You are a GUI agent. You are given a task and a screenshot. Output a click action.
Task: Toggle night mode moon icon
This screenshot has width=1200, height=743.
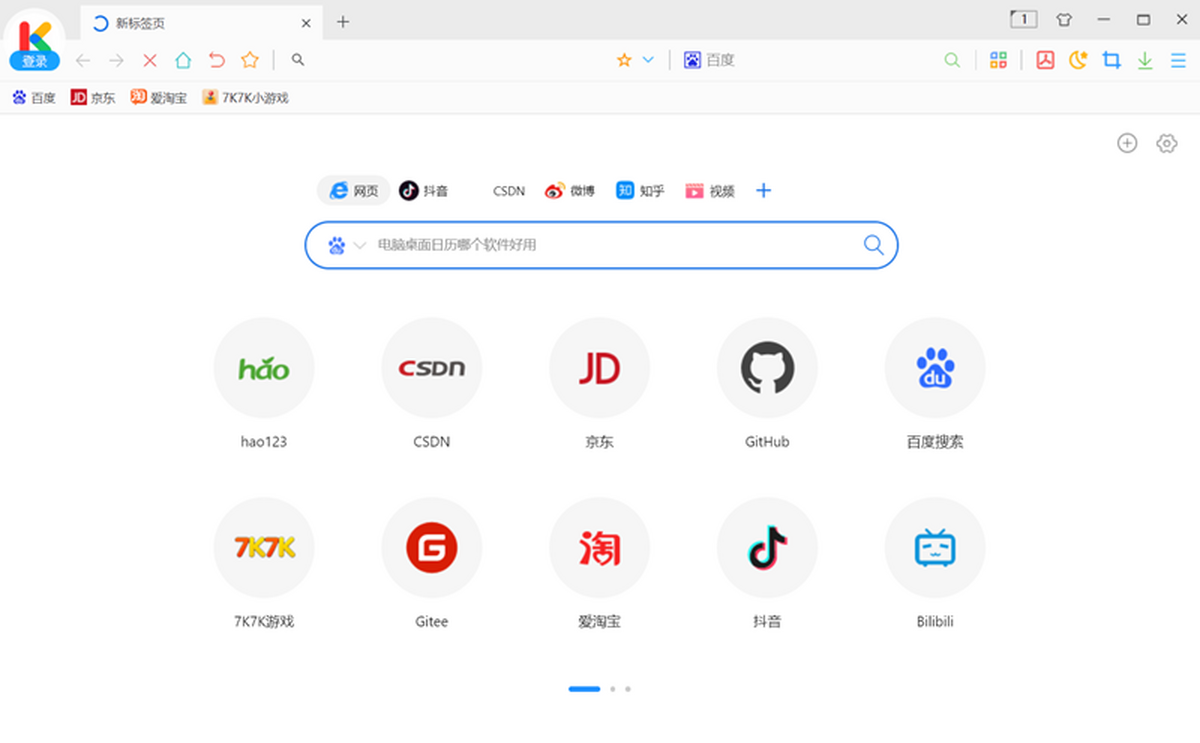click(x=1078, y=60)
